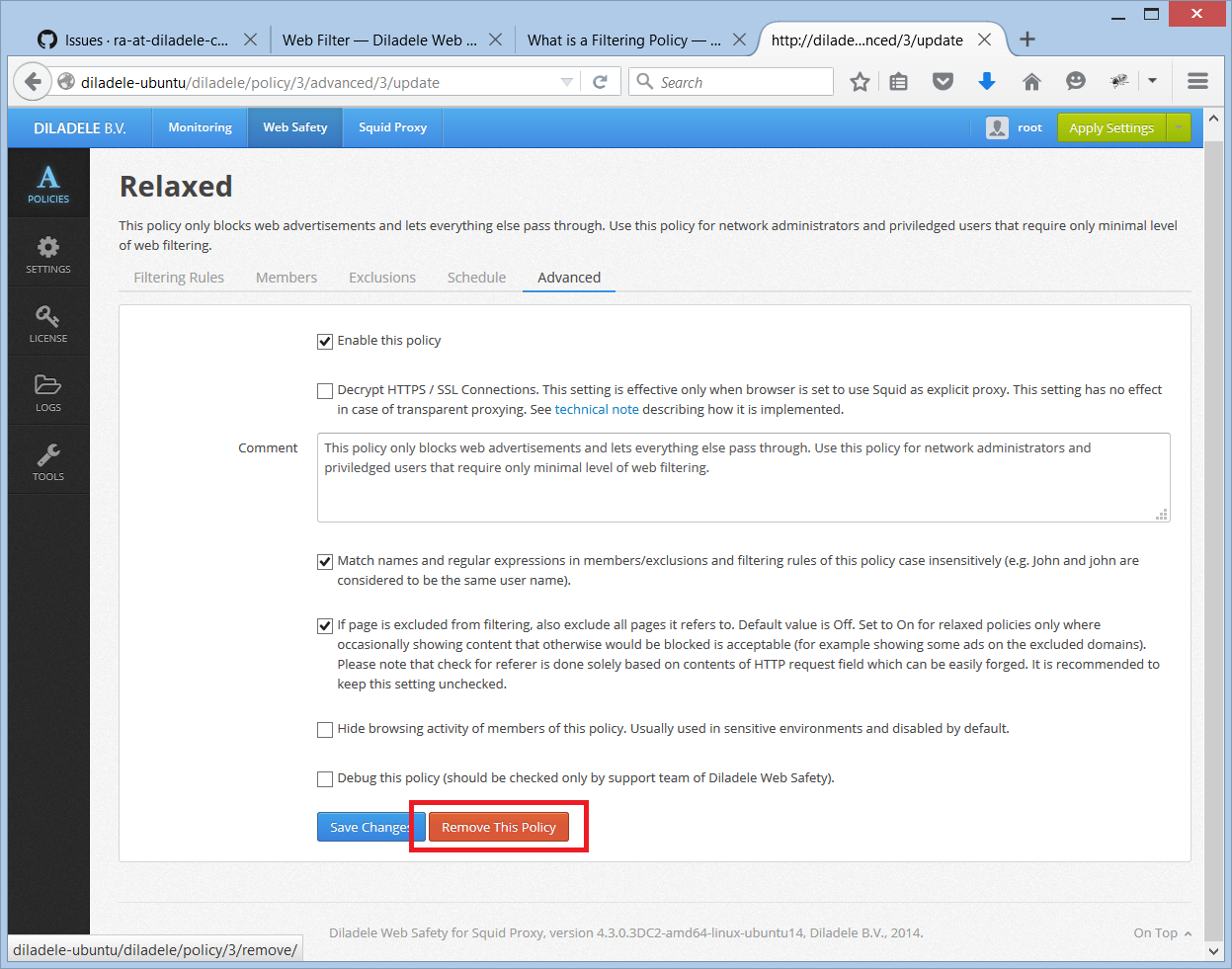
Task: Open the Policies sidebar section
Action: pyautogui.click(x=48, y=184)
